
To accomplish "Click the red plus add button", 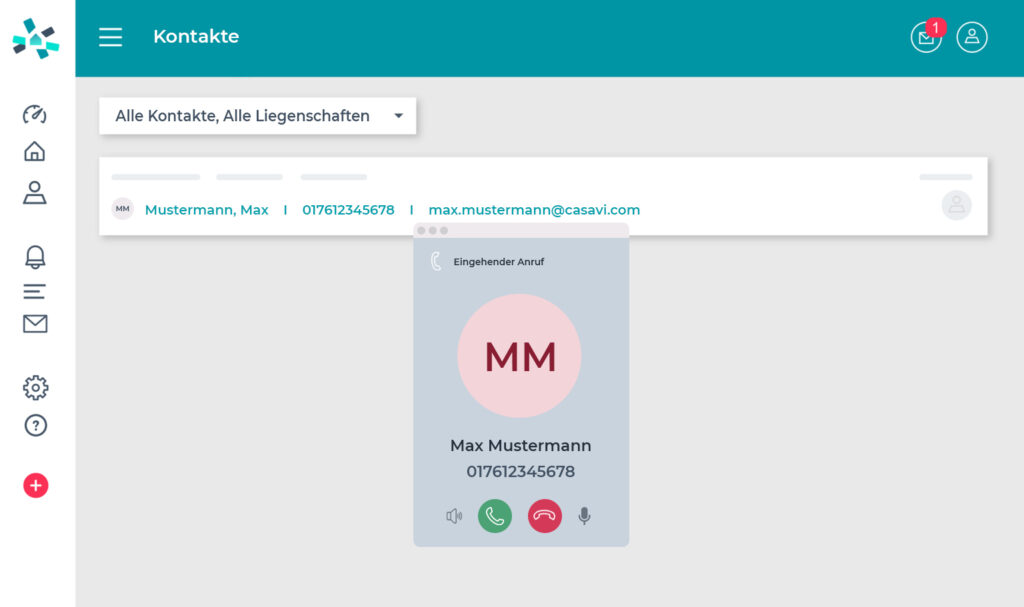I will [35, 486].
